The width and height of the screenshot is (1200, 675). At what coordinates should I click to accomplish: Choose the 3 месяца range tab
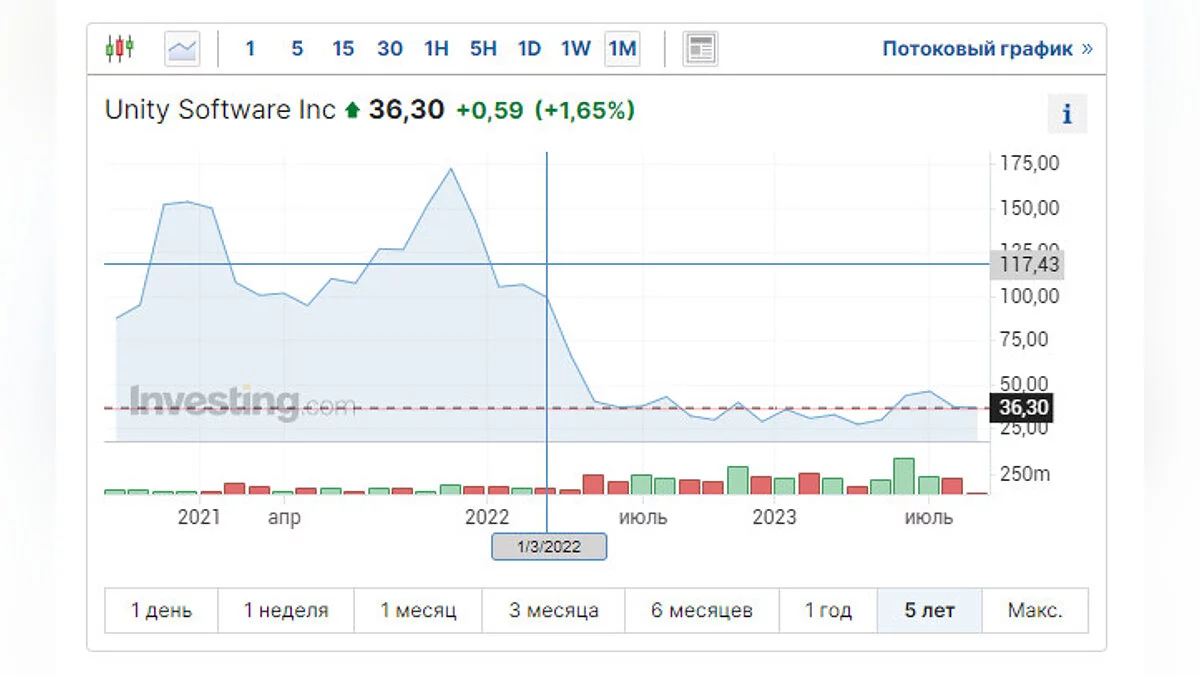554,610
